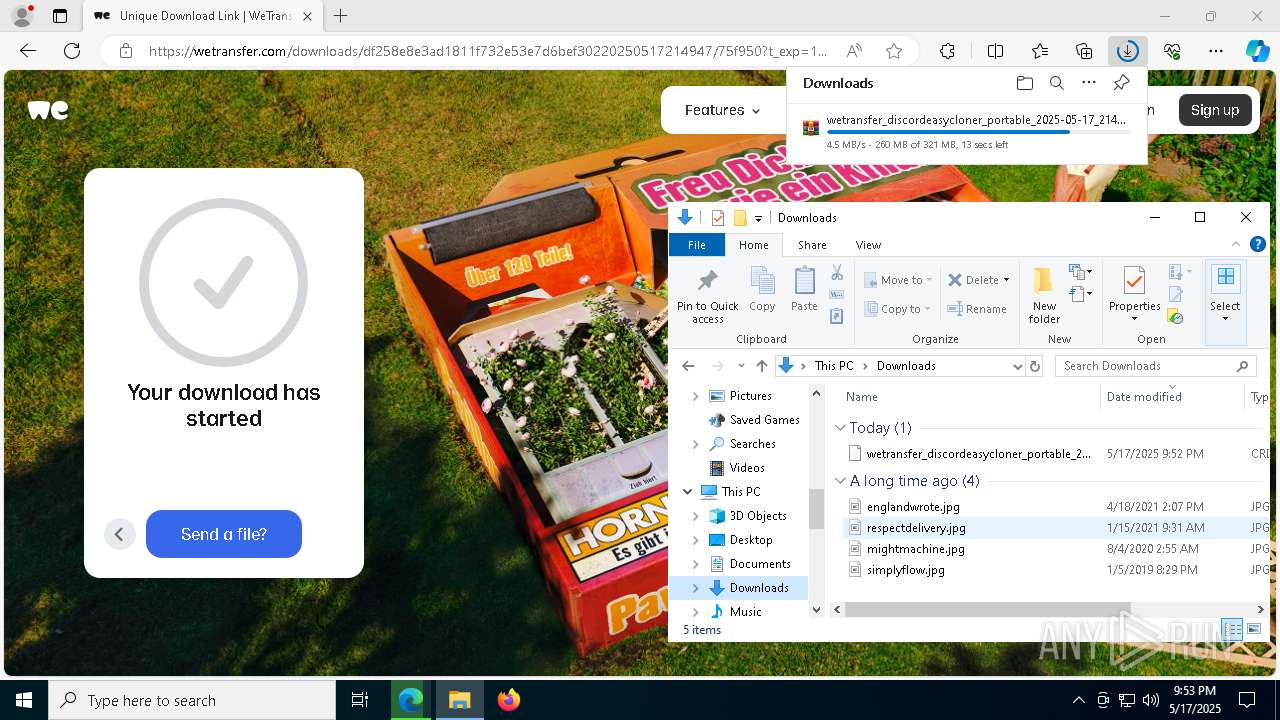Image resolution: width=1280 pixels, height=720 pixels.
Task: Open Easy access dropdown in ribbon
Action: tap(1080, 294)
